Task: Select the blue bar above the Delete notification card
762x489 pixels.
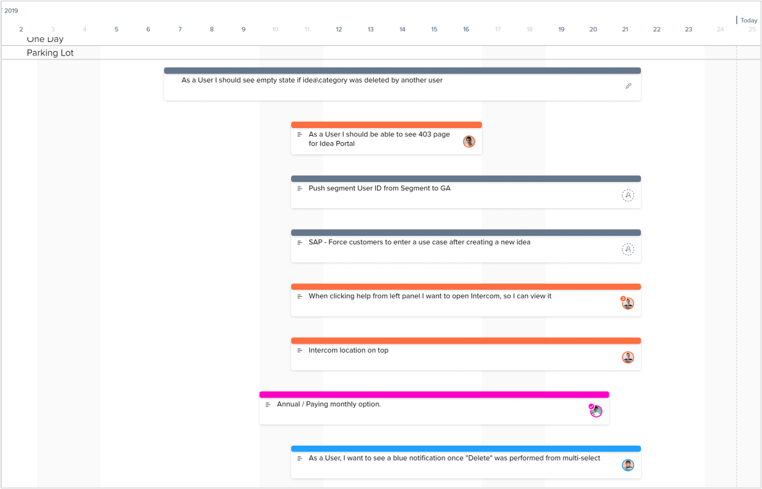Action: 466,449
